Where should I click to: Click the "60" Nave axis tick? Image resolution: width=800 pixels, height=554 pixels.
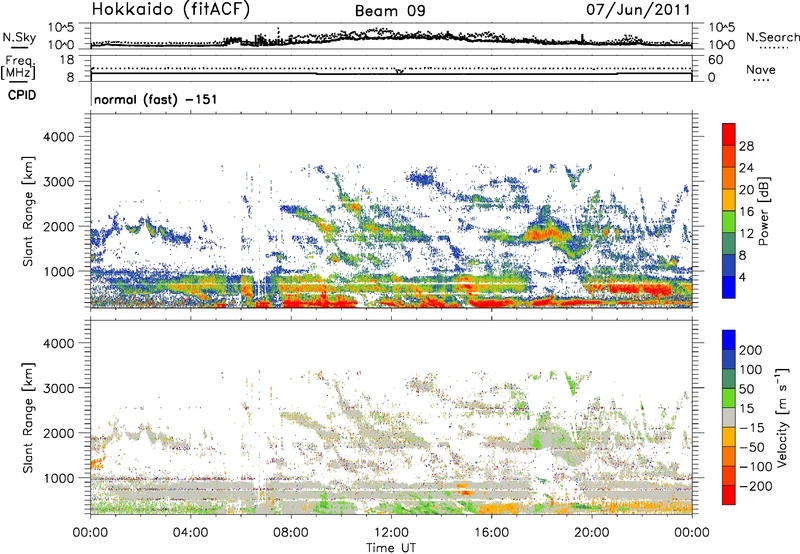715,60
